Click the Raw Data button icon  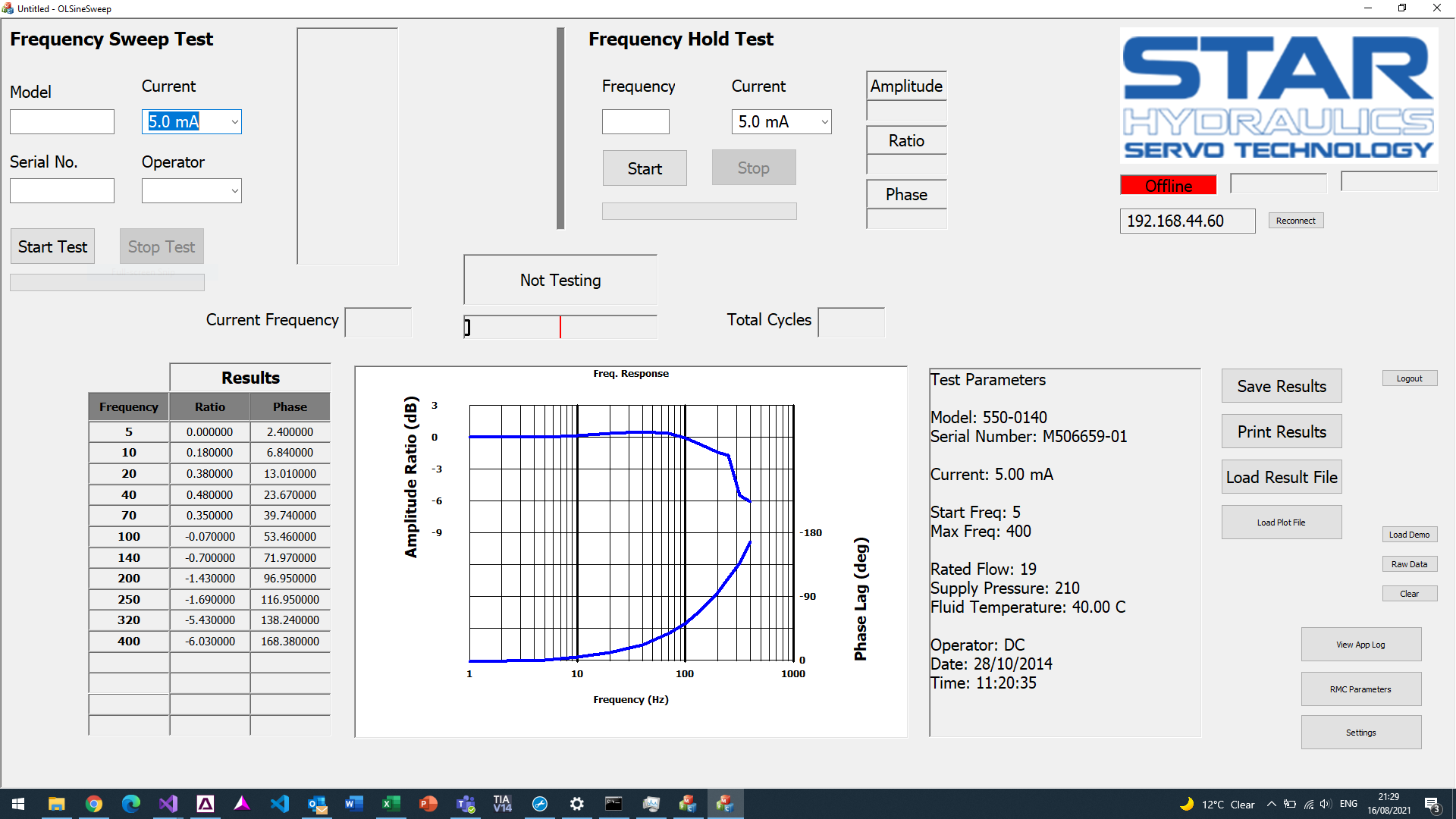pos(1409,563)
